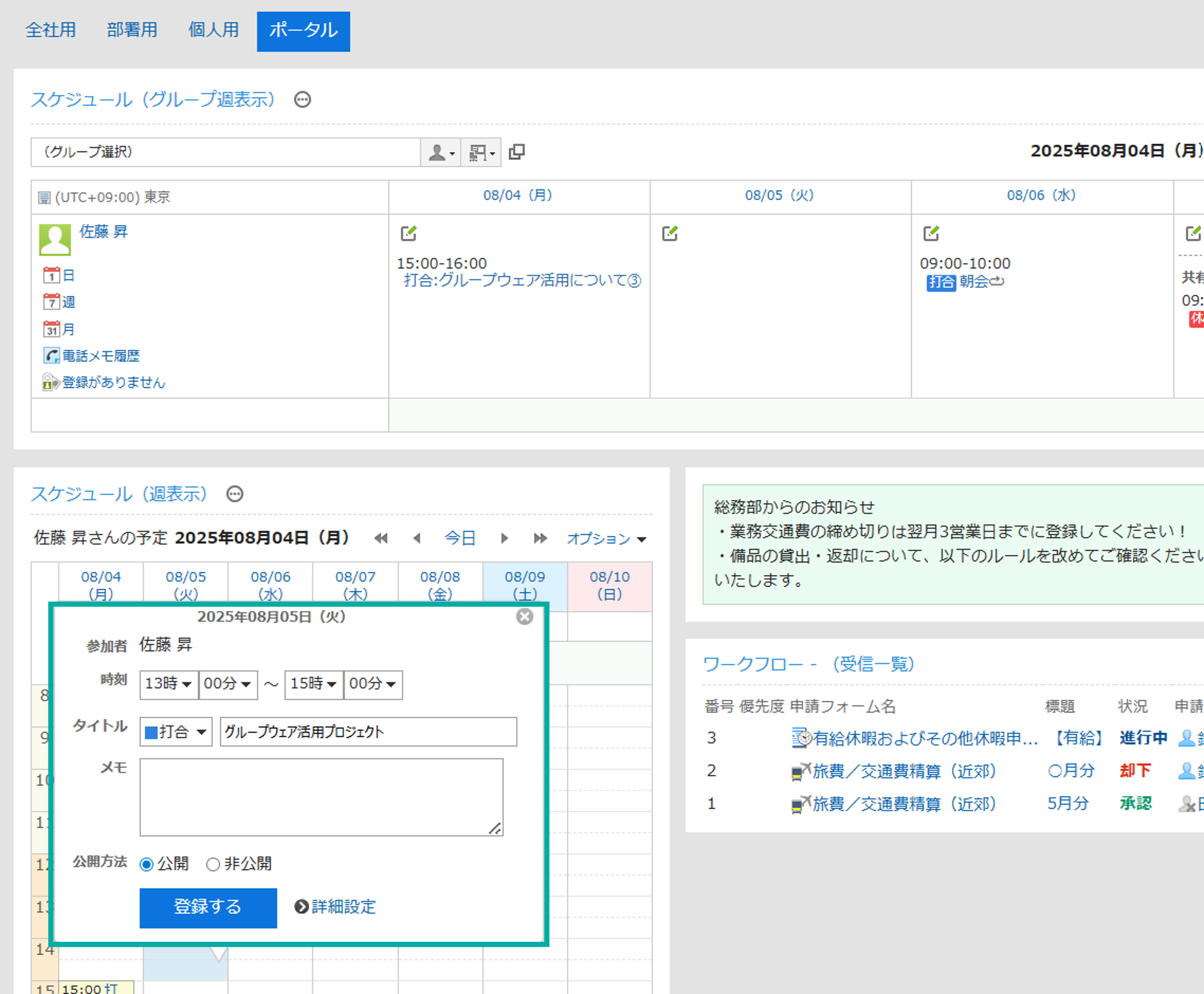Switch to 全社用 tab
The height and width of the screenshot is (994, 1204).
[51, 30]
